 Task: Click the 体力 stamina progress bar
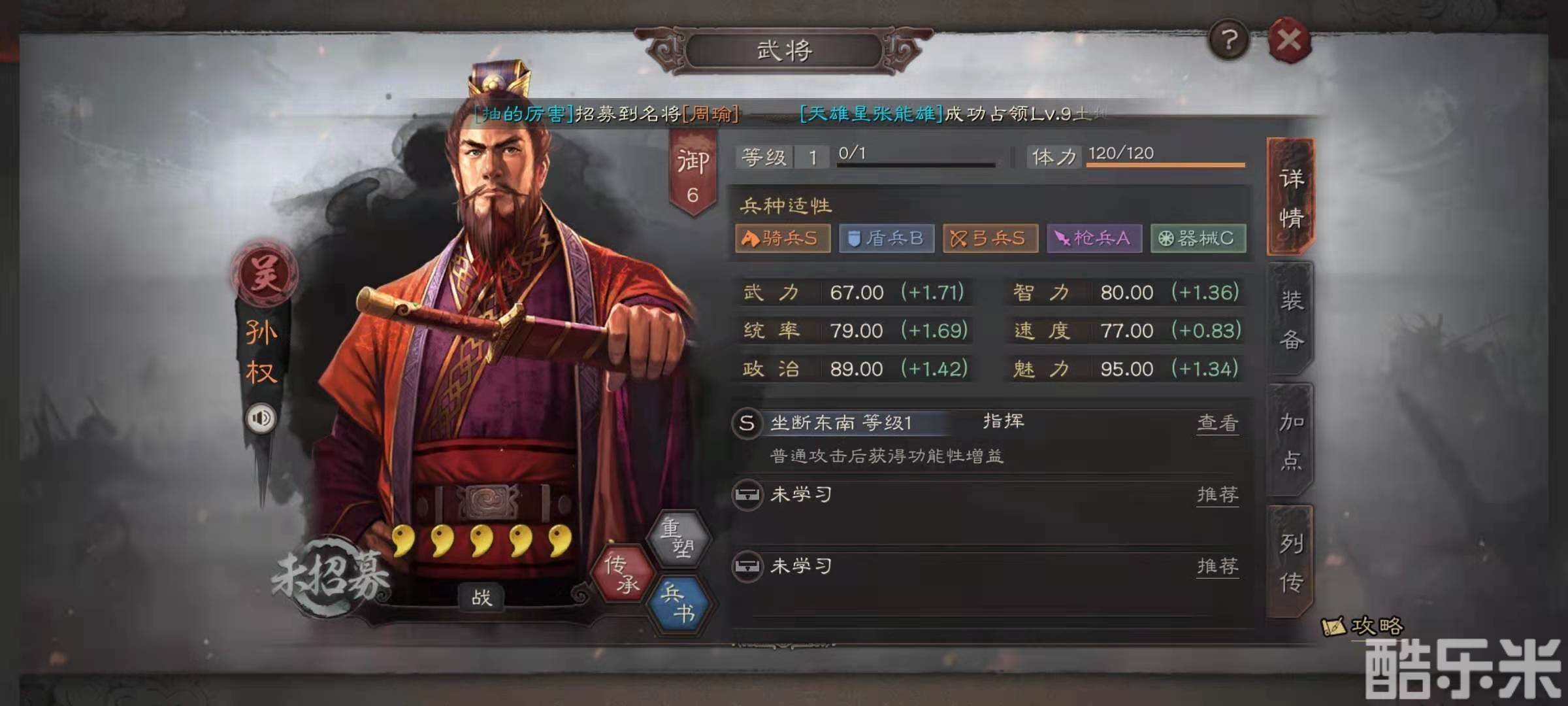pos(1166,165)
